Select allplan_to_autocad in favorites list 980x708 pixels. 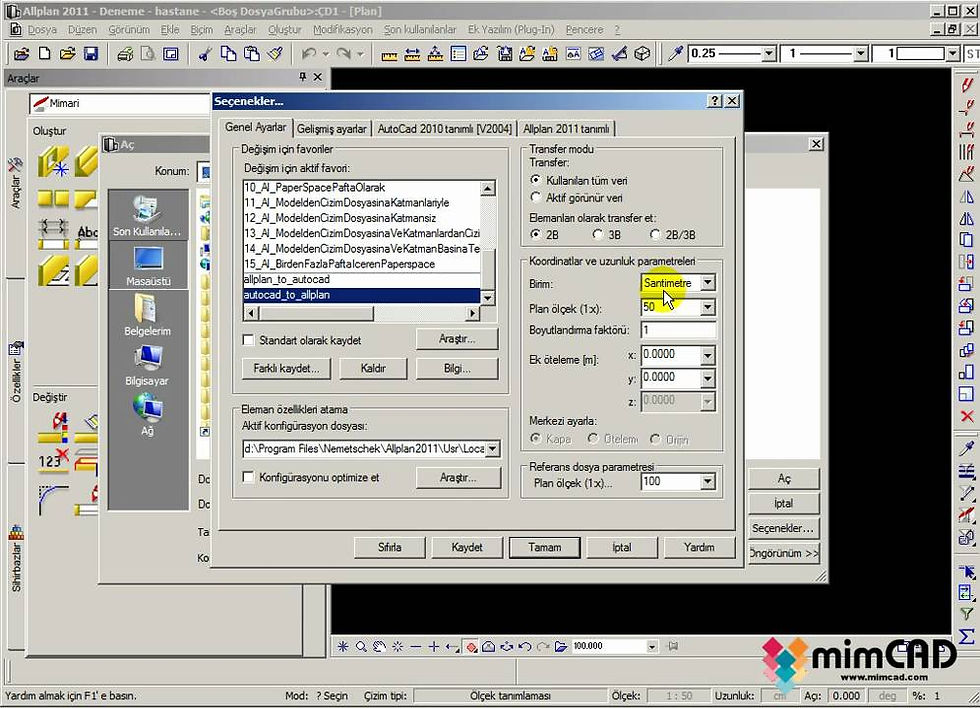[x=361, y=279]
